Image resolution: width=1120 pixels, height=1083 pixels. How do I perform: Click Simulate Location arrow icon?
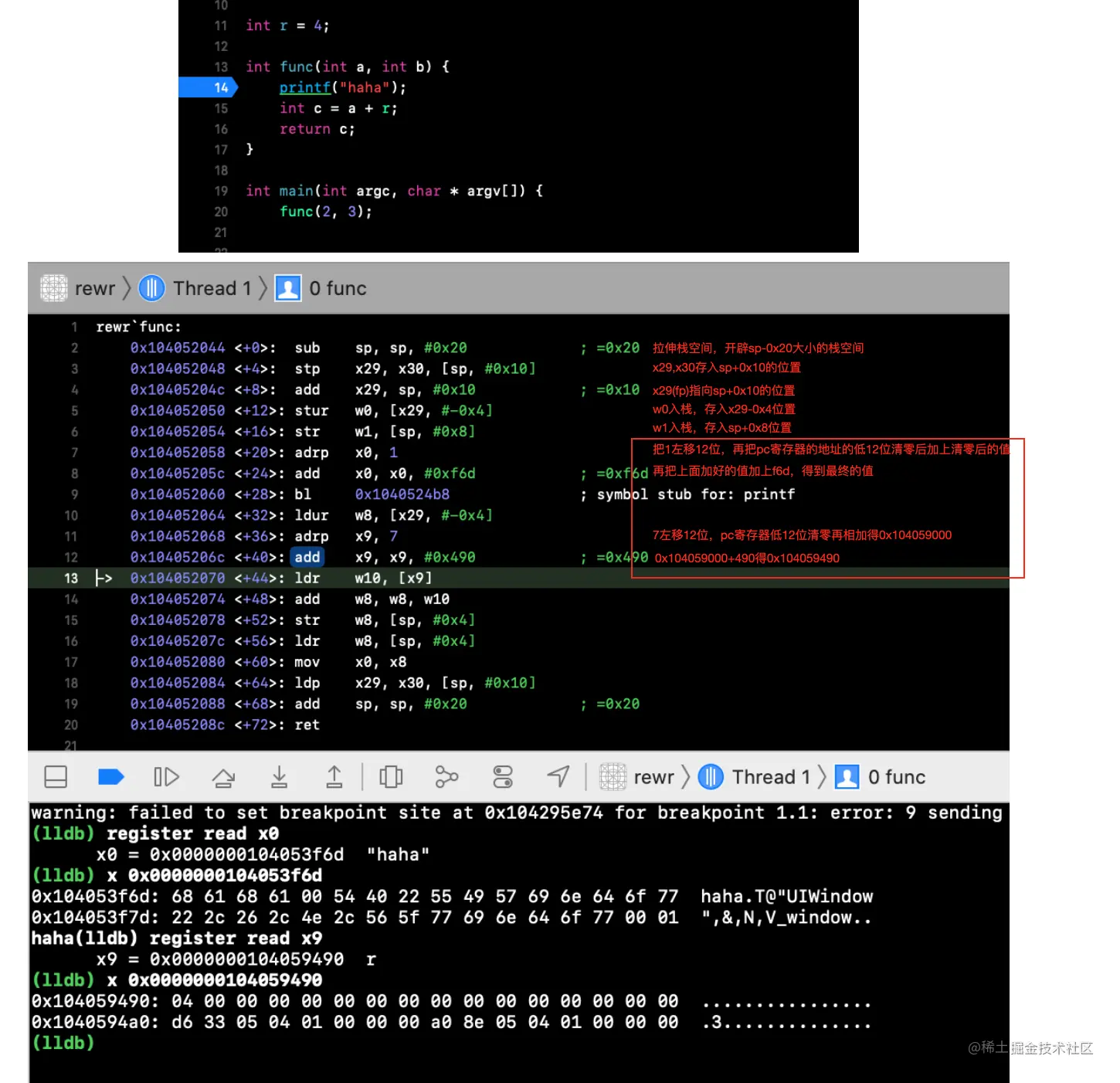click(x=558, y=776)
